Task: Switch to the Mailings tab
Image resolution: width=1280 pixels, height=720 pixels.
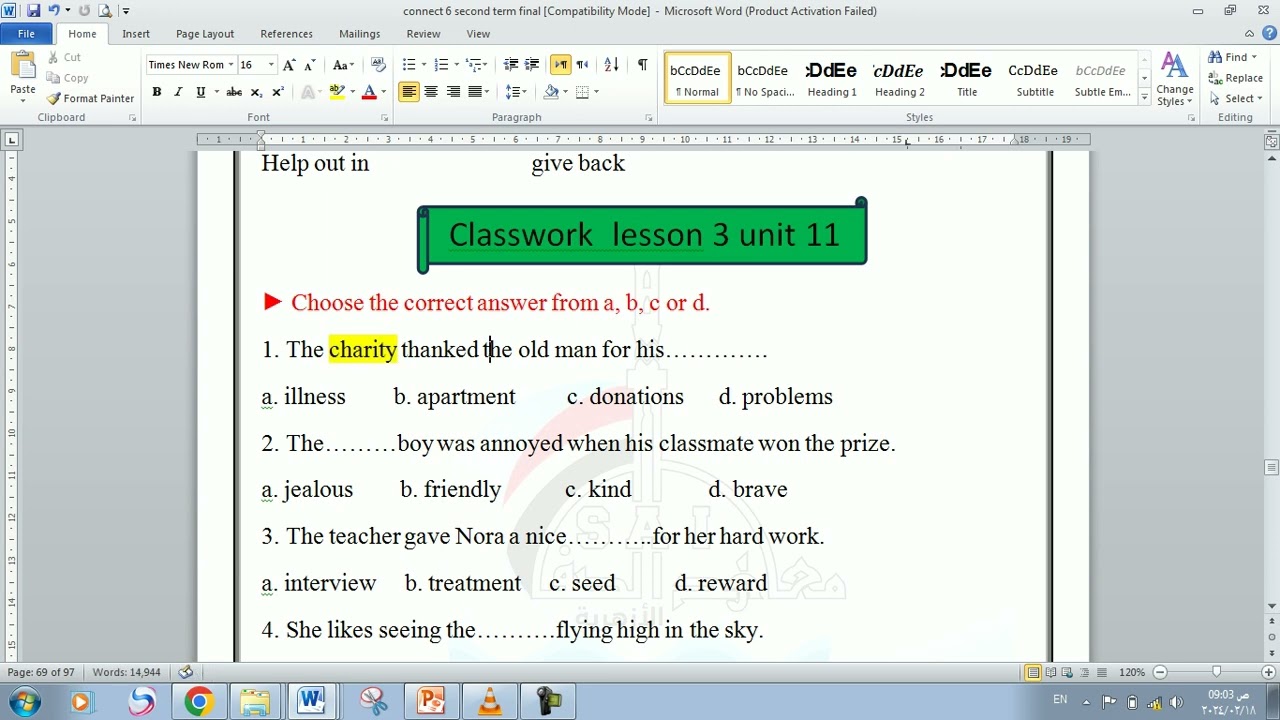Action: (359, 34)
